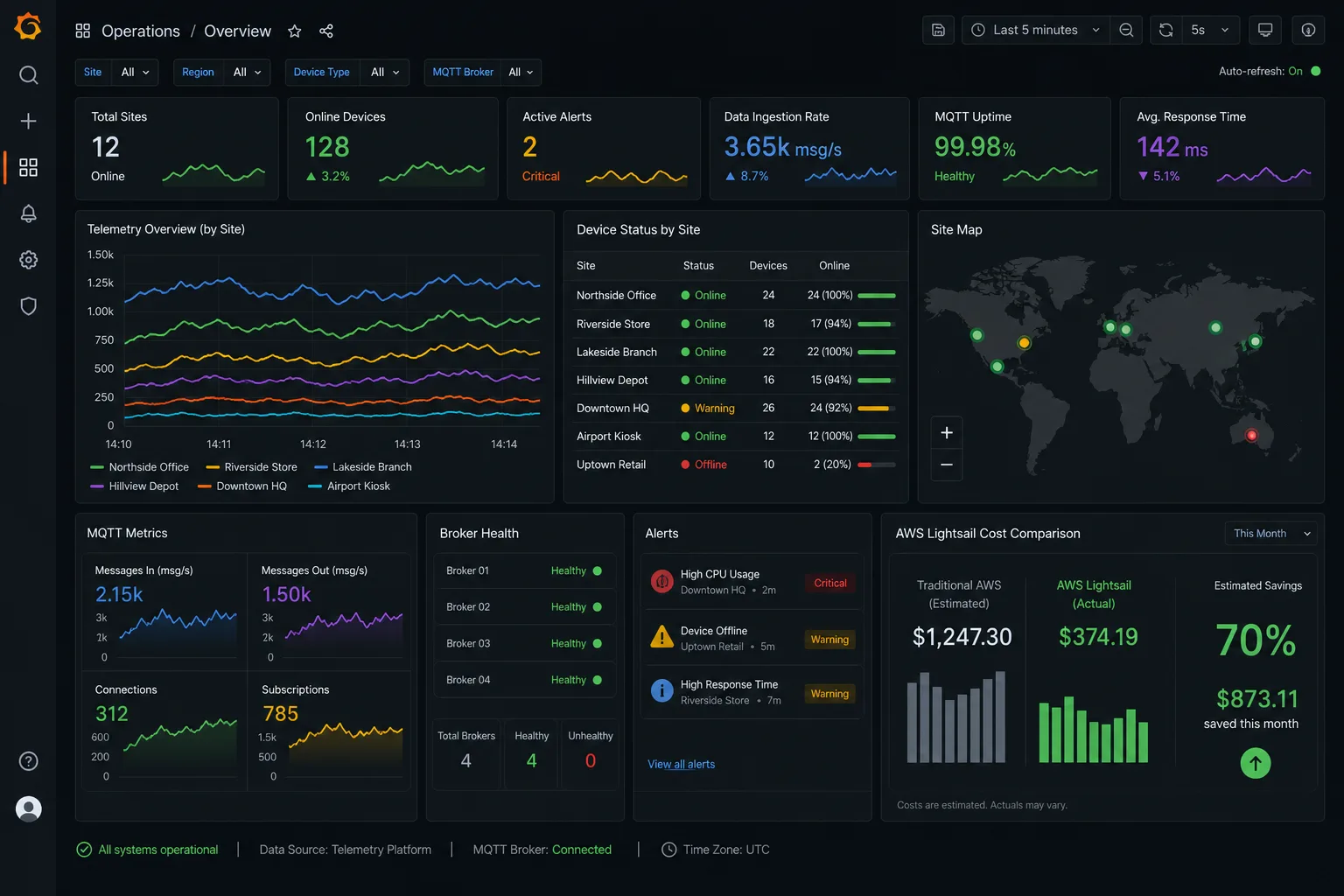Click Downtown HQ online progress bar
This screenshot has width=1344, height=896.
point(877,409)
